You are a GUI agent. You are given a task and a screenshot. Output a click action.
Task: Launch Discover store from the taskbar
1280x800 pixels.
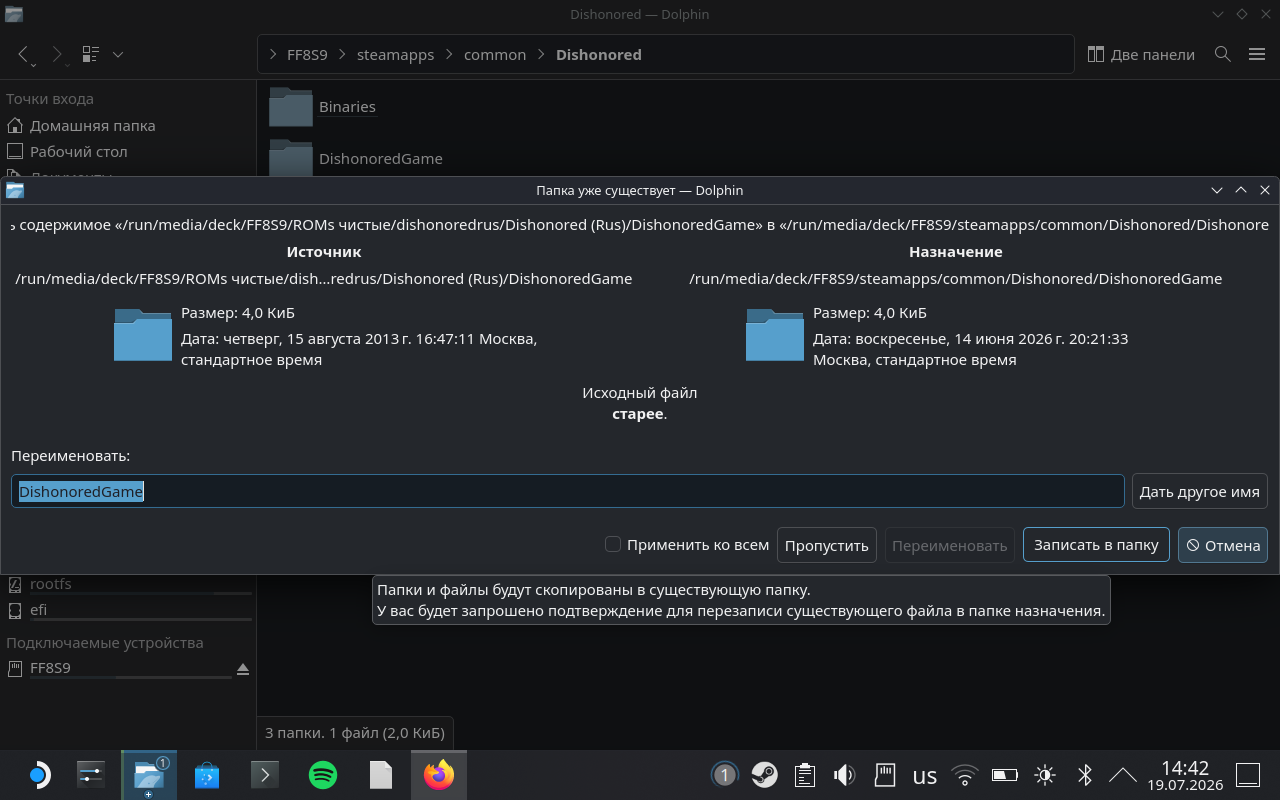[x=207, y=775]
